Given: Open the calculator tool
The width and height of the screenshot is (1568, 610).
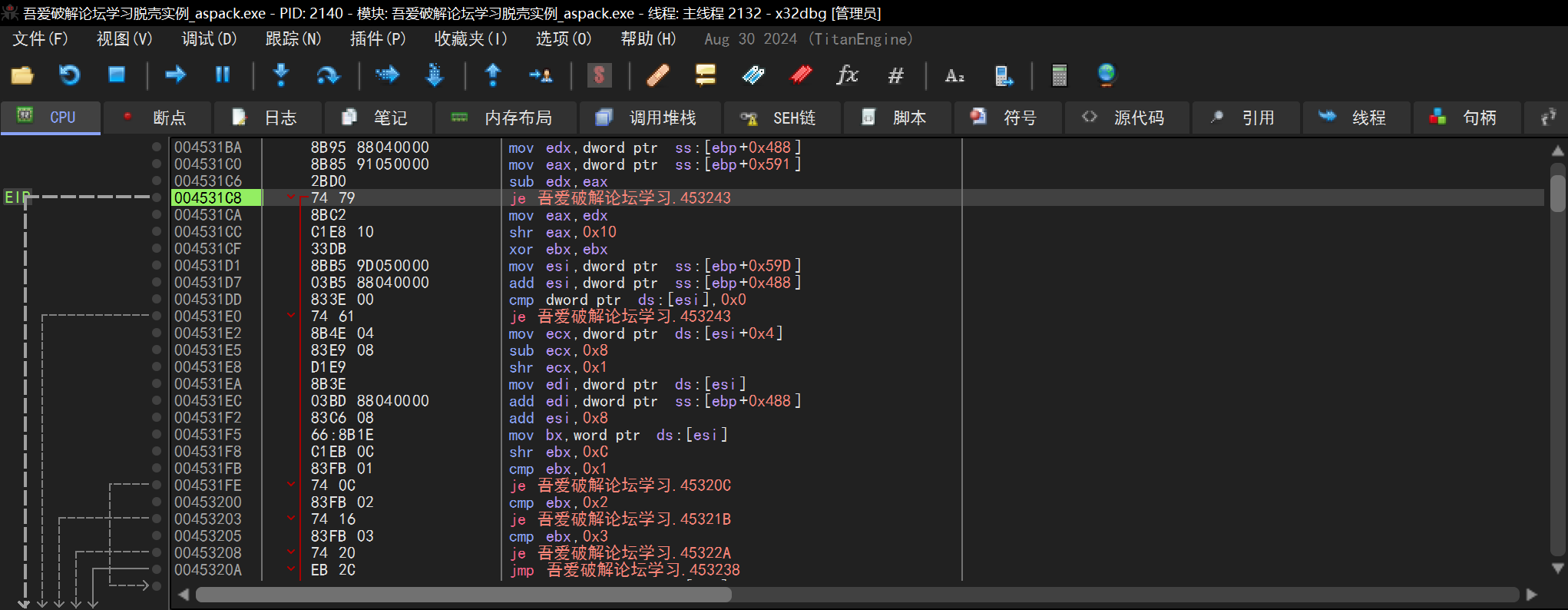Looking at the screenshot, I should (1059, 75).
